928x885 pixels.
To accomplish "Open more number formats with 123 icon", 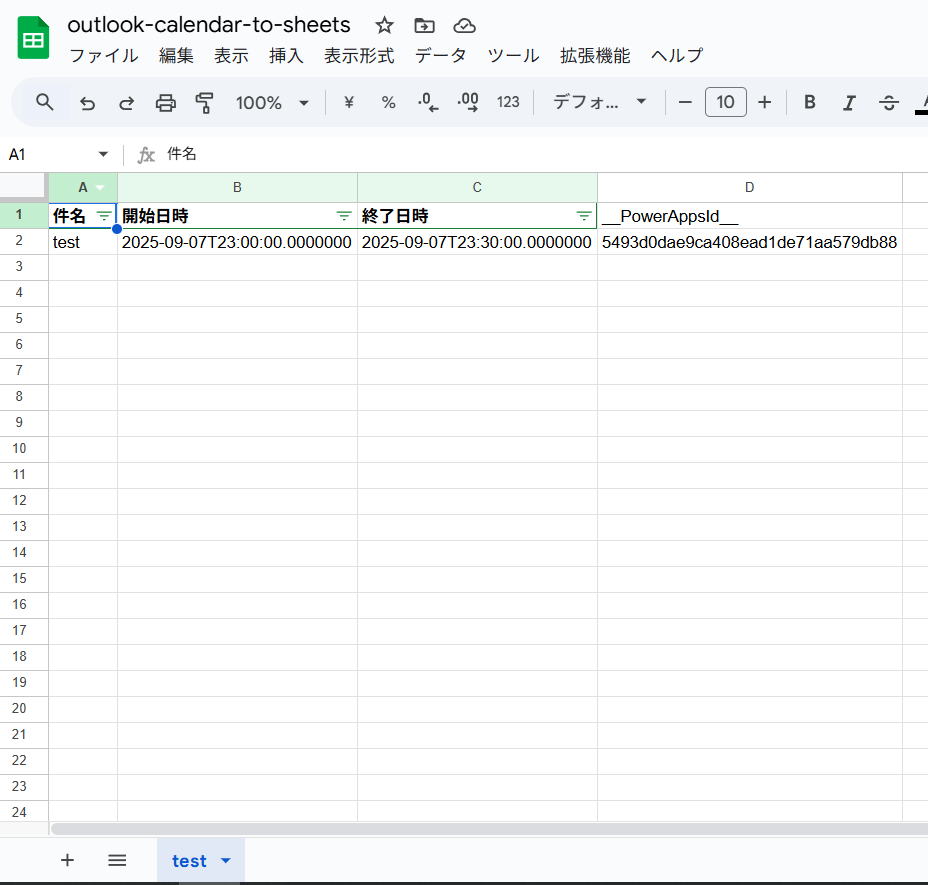I will click(x=508, y=102).
